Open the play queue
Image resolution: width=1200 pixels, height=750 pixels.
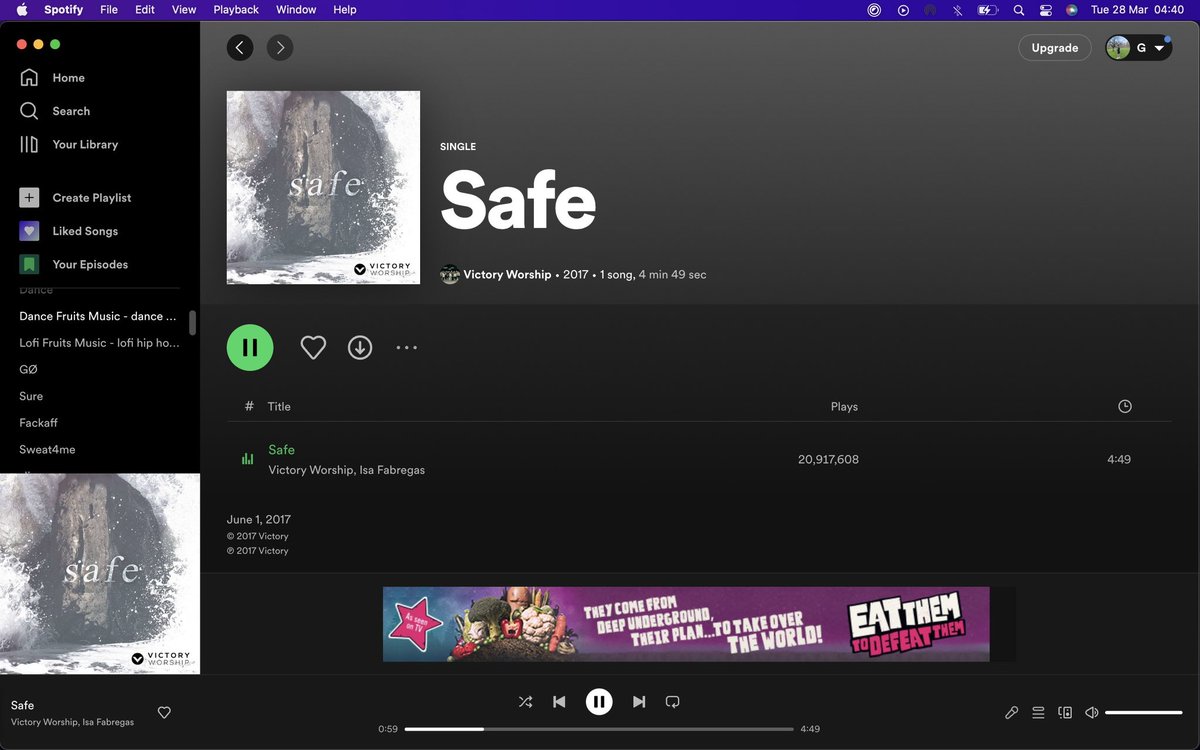point(1038,713)
